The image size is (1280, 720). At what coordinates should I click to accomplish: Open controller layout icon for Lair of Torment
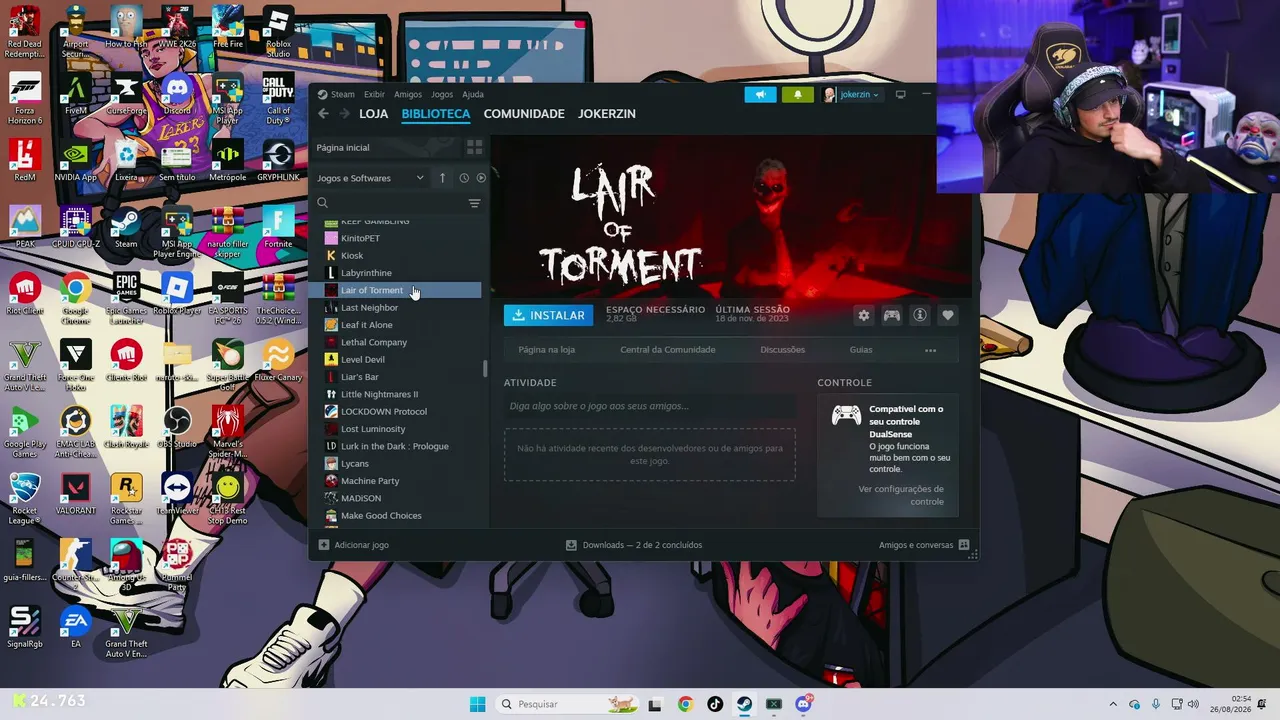892,315
